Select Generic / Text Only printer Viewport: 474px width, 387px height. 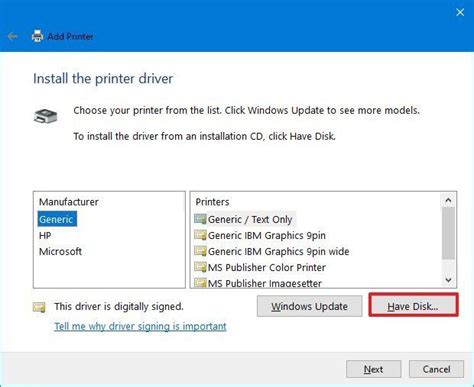pyautogui.click(x=250, y=219)
